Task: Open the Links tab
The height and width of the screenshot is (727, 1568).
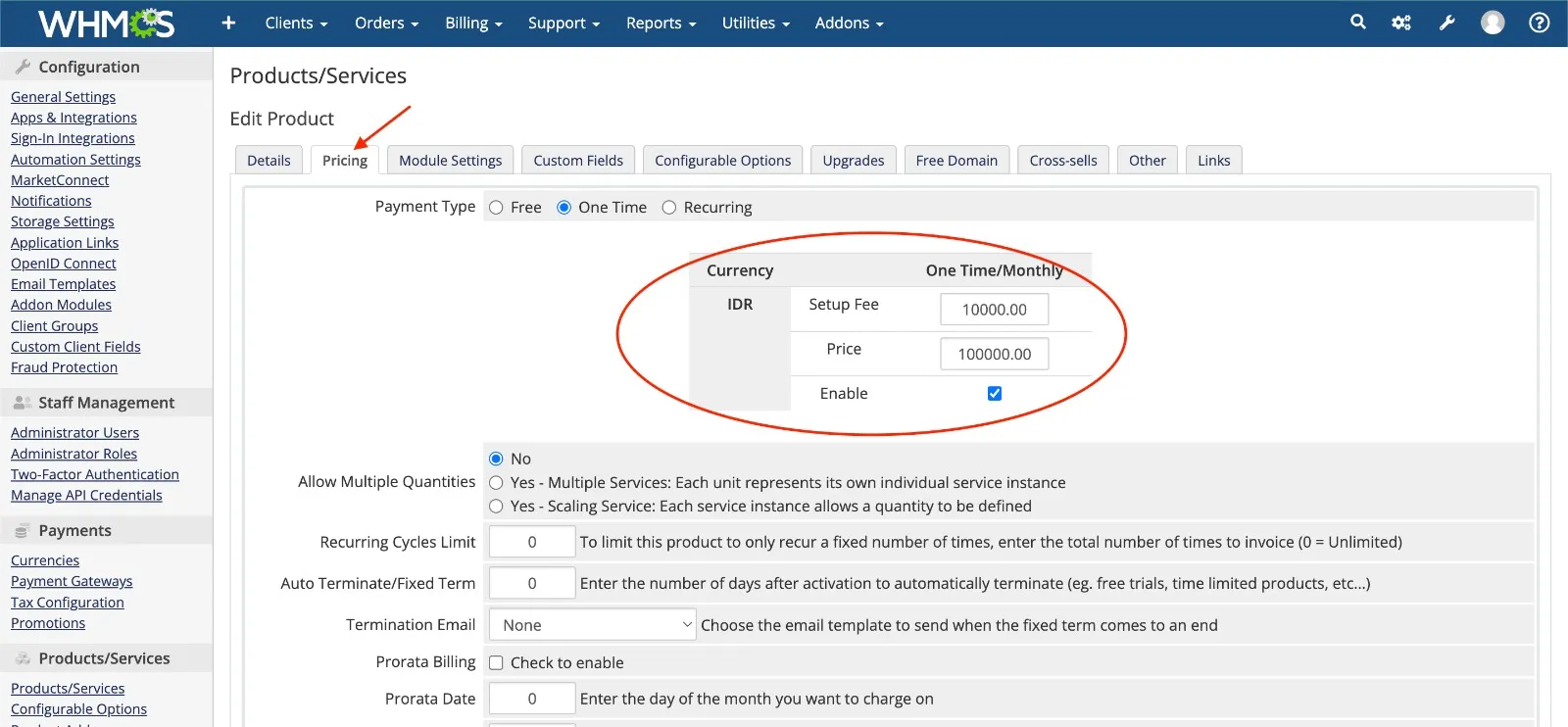Action: point(1214,161)
